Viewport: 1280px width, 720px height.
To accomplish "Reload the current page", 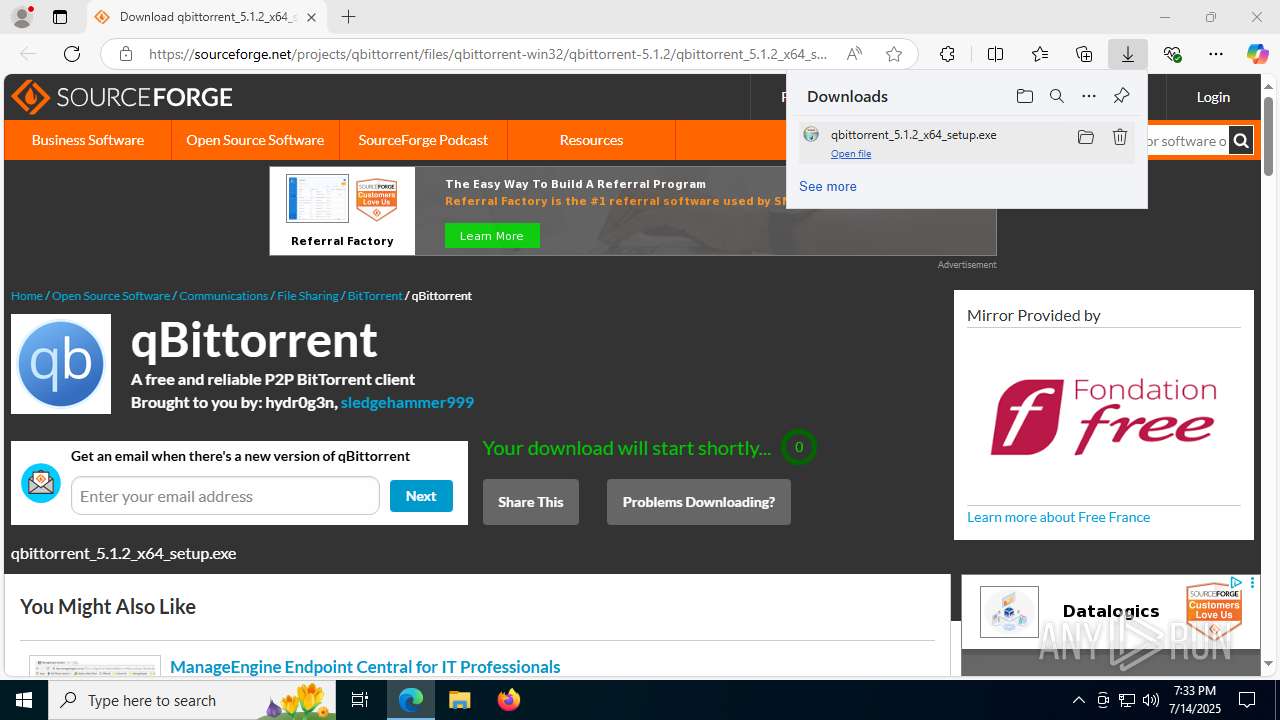I will point(72,54).
